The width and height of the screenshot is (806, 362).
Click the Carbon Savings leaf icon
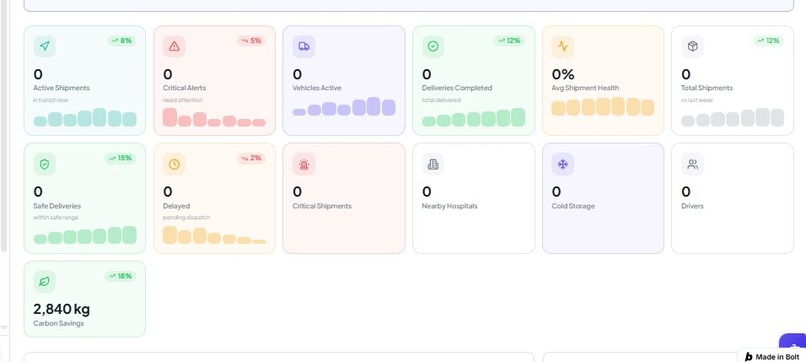tap(45, 281)
